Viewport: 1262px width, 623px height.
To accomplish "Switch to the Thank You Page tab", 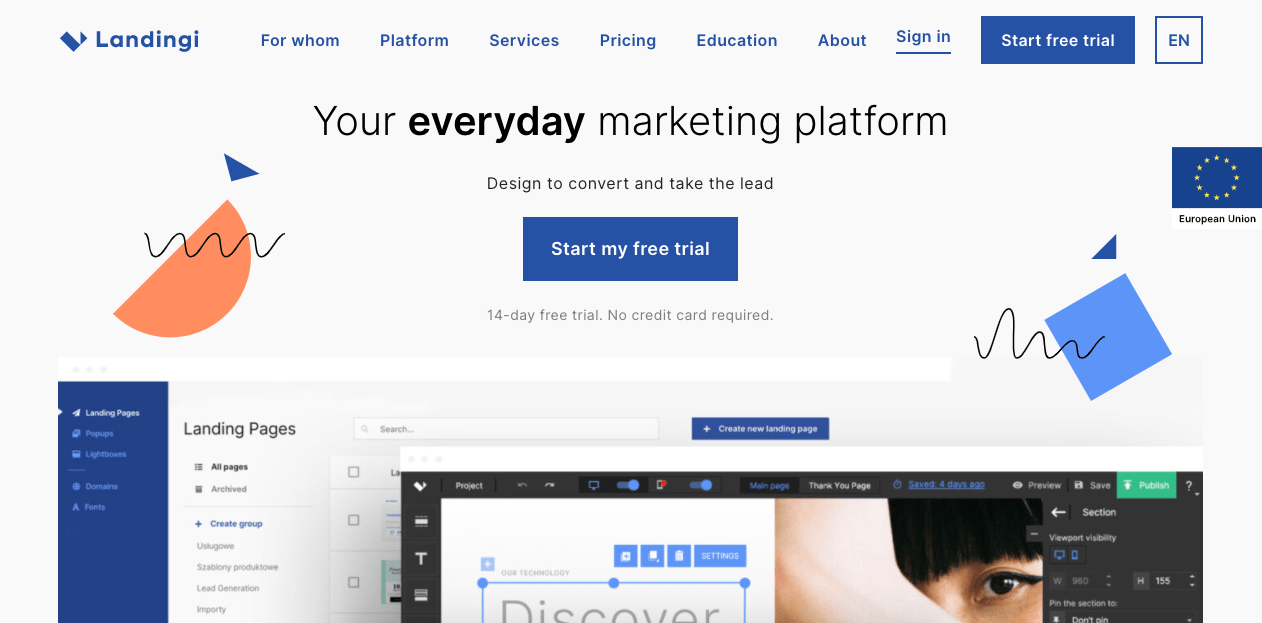I will tap(839, 485).
